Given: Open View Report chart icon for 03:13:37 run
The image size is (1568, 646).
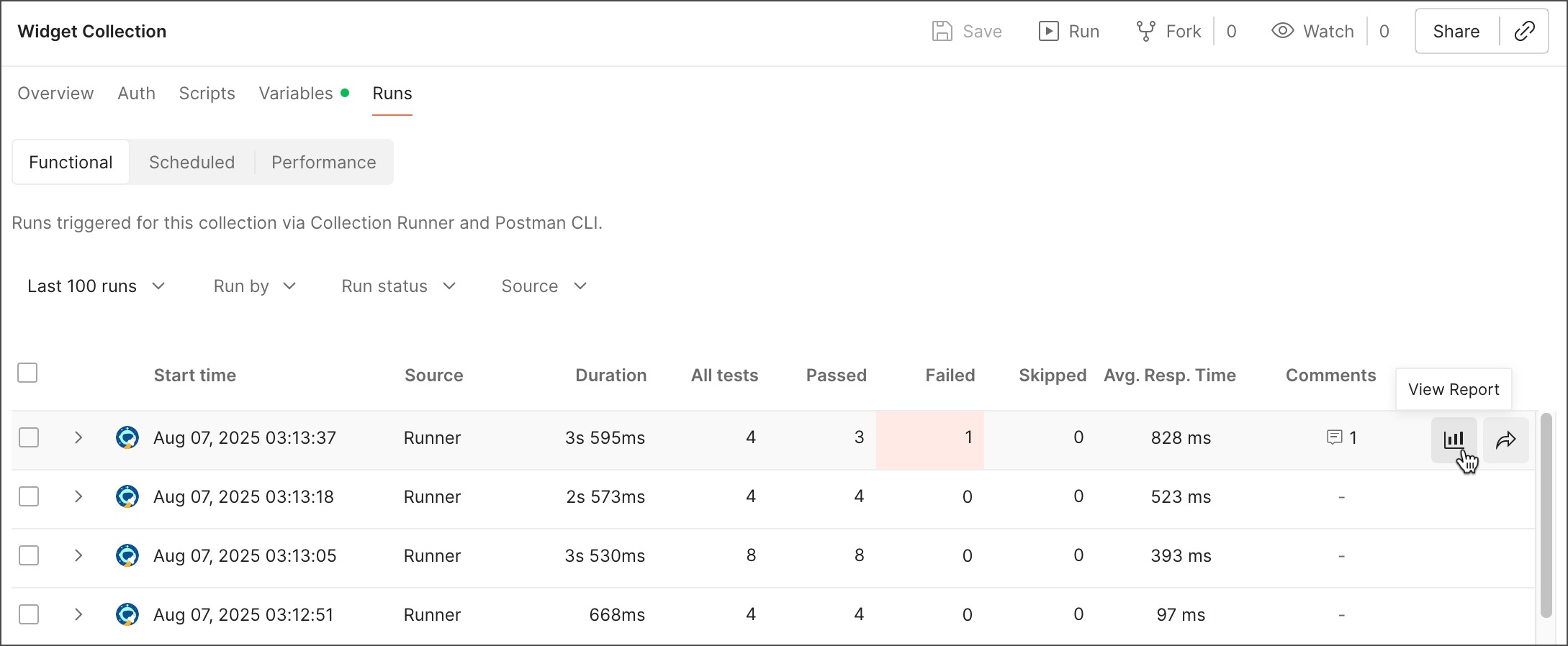Looking at the screenshot, I should [x=1454, y=440].
